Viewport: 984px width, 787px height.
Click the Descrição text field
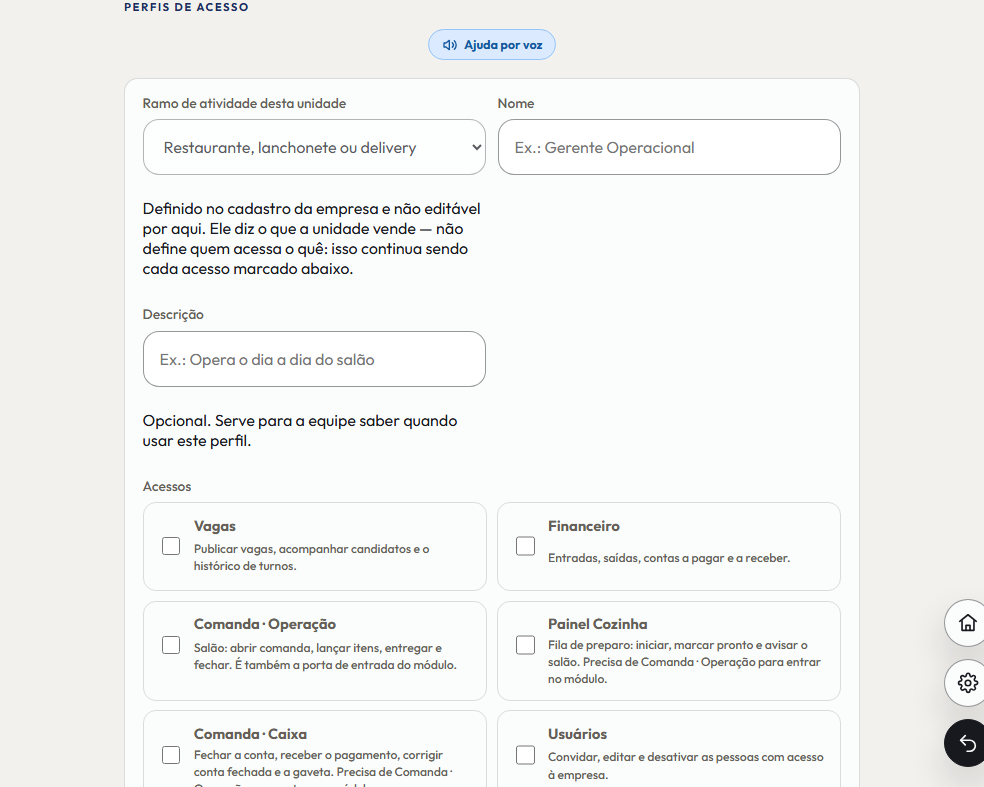pyautogui.click(x=314, y=360)
